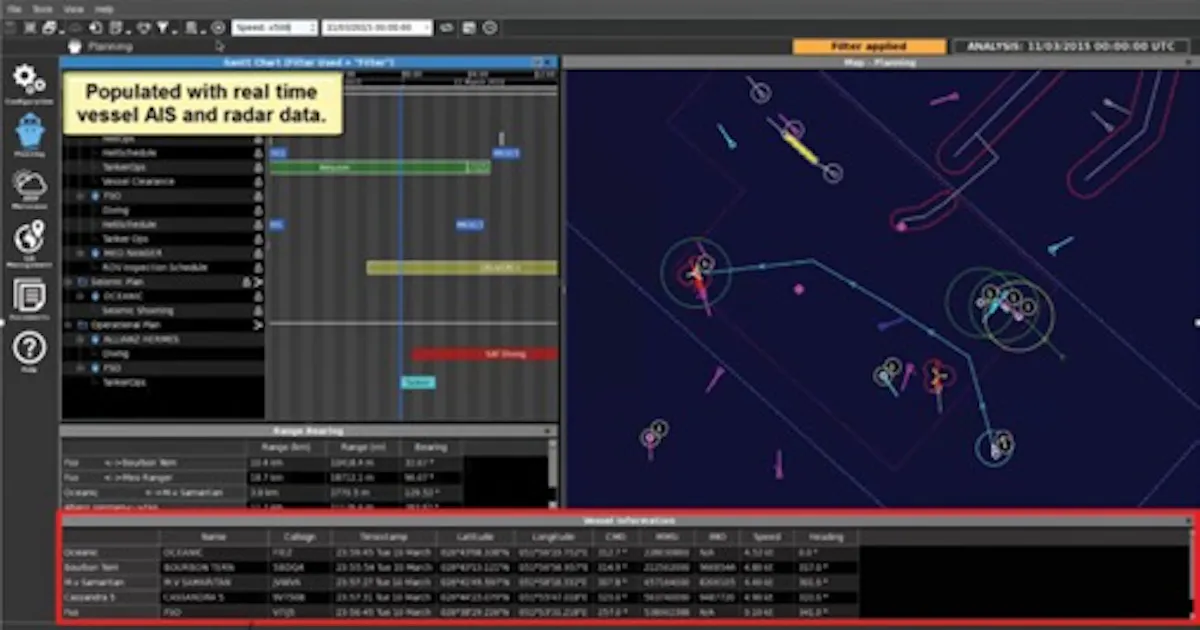Click the orange Filter applied button
1200x630 pixels.
pyautogui.click(x=869, y=46)
